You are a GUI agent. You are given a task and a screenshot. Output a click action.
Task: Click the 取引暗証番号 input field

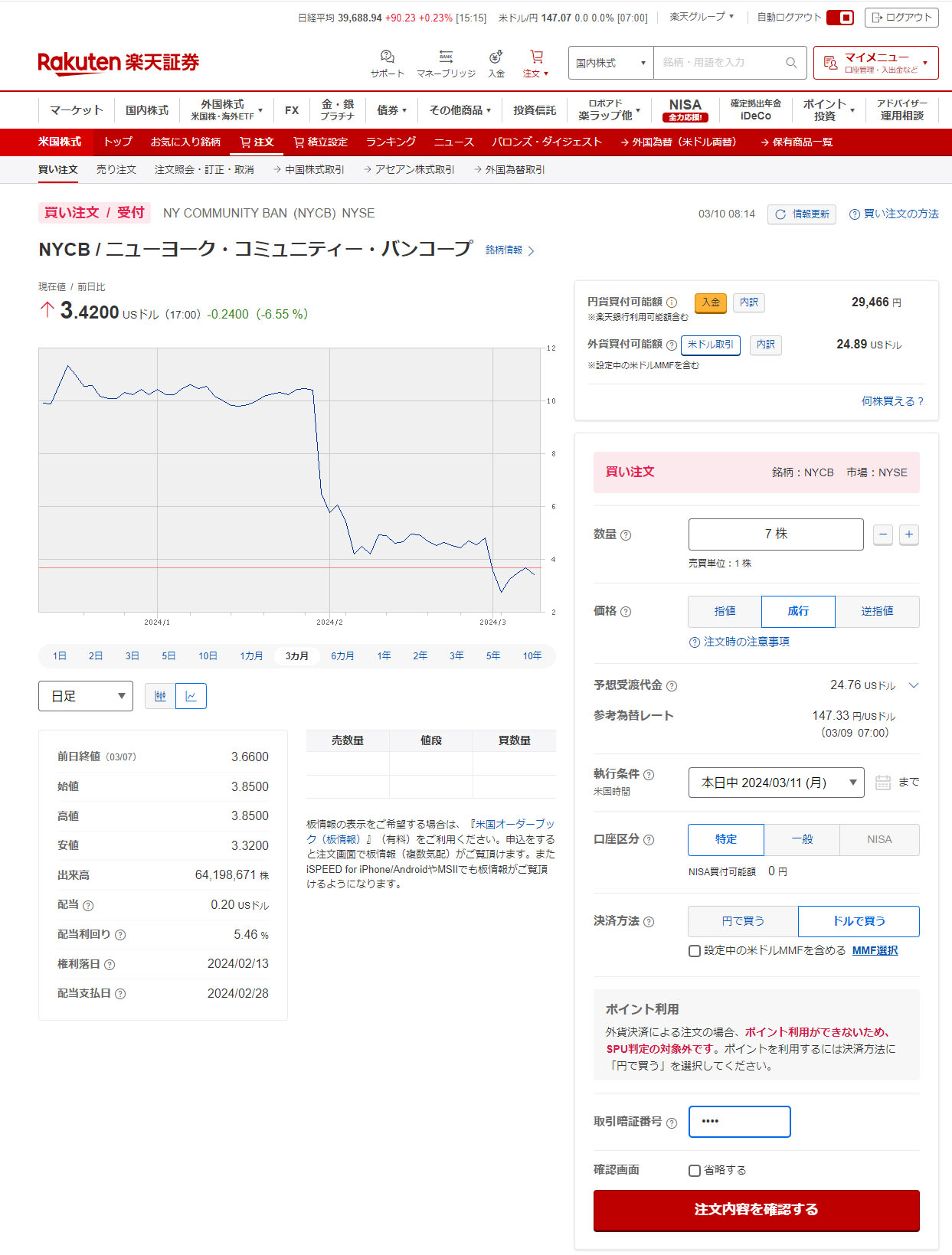pyautogui.click(x=739, y=1122)
